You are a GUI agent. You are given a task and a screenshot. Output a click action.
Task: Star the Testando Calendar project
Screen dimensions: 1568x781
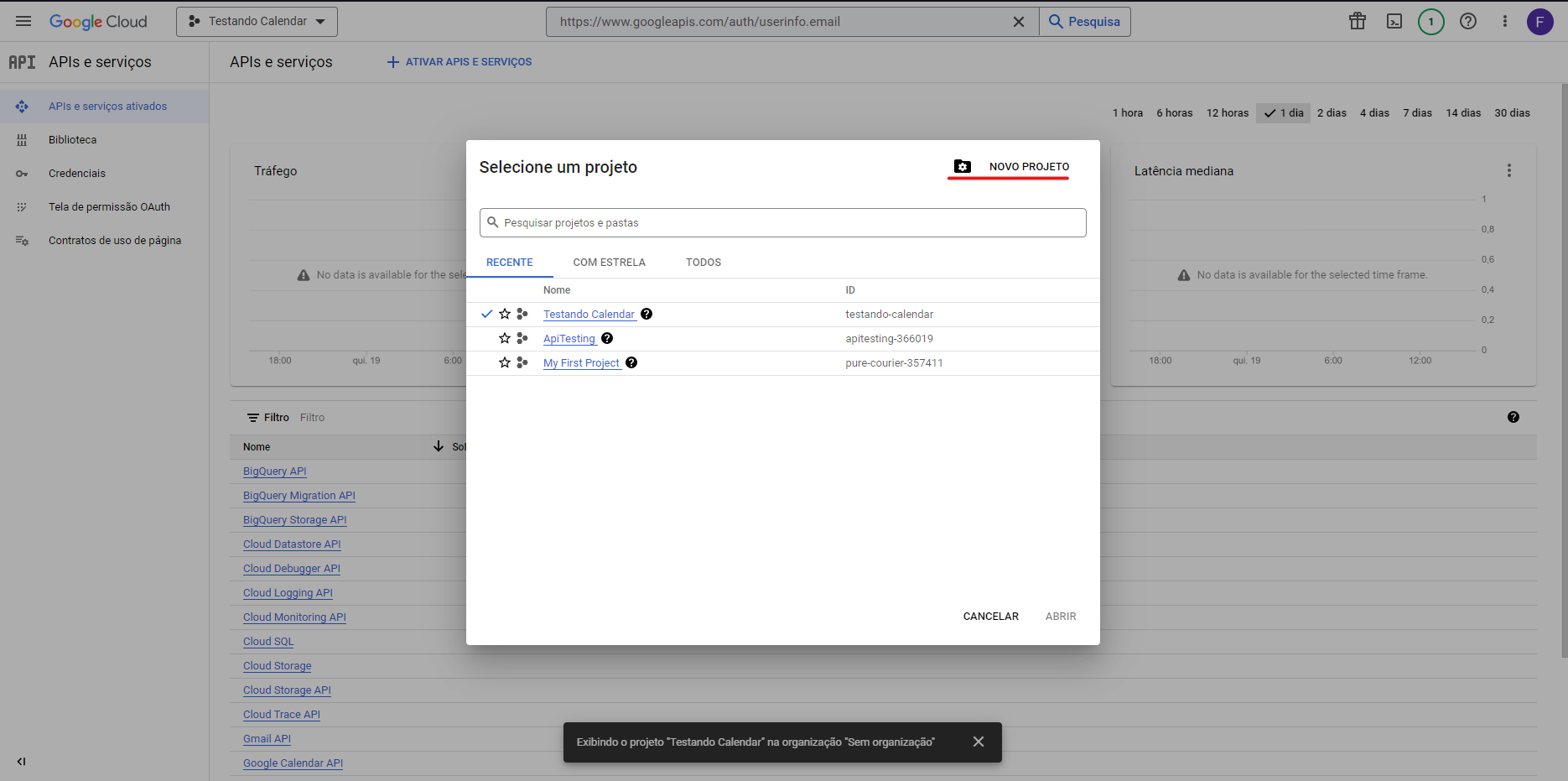pos(505,314)
